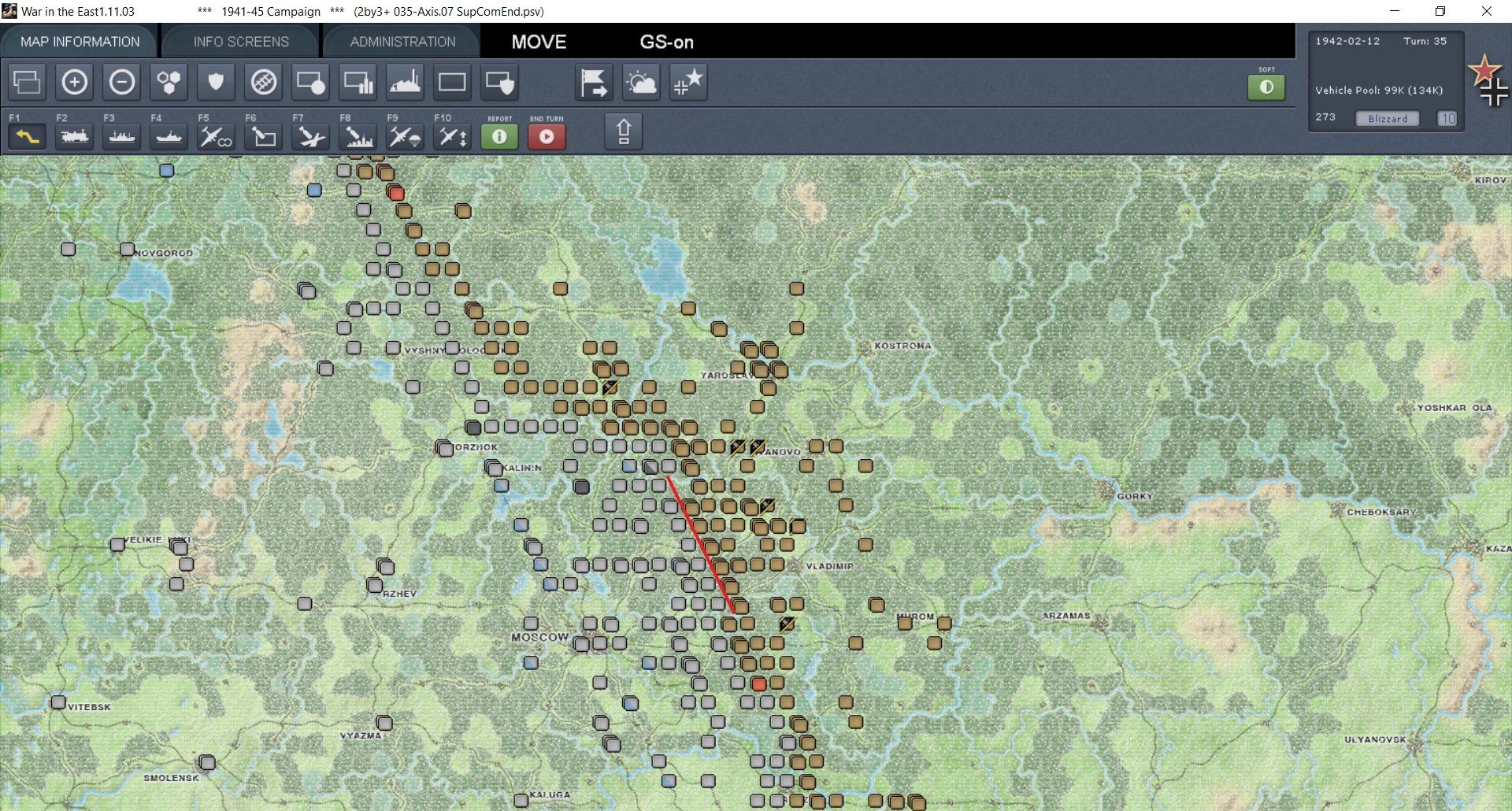The image size is (1512, 811).
Task: Select F6 bomb unit mode icon
Action: pyautogui.click(x=264, y=136)
